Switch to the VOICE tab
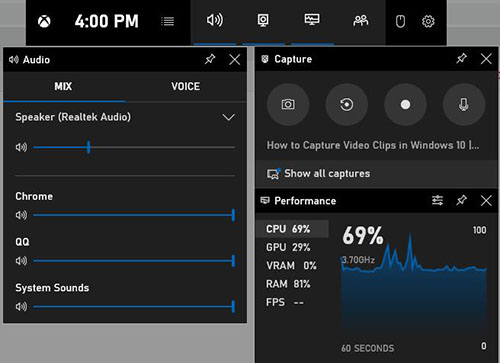500x363 pixels. 186,87
